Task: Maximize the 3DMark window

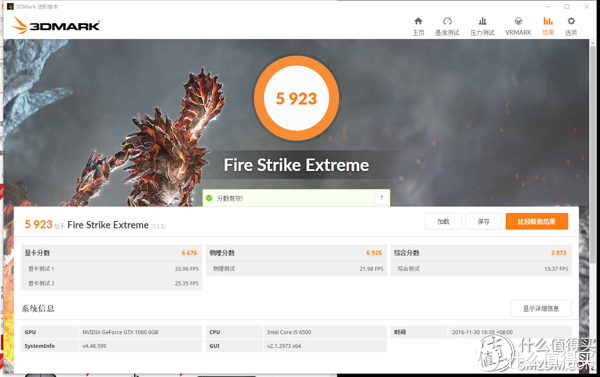Action: [x=567, y=7]
